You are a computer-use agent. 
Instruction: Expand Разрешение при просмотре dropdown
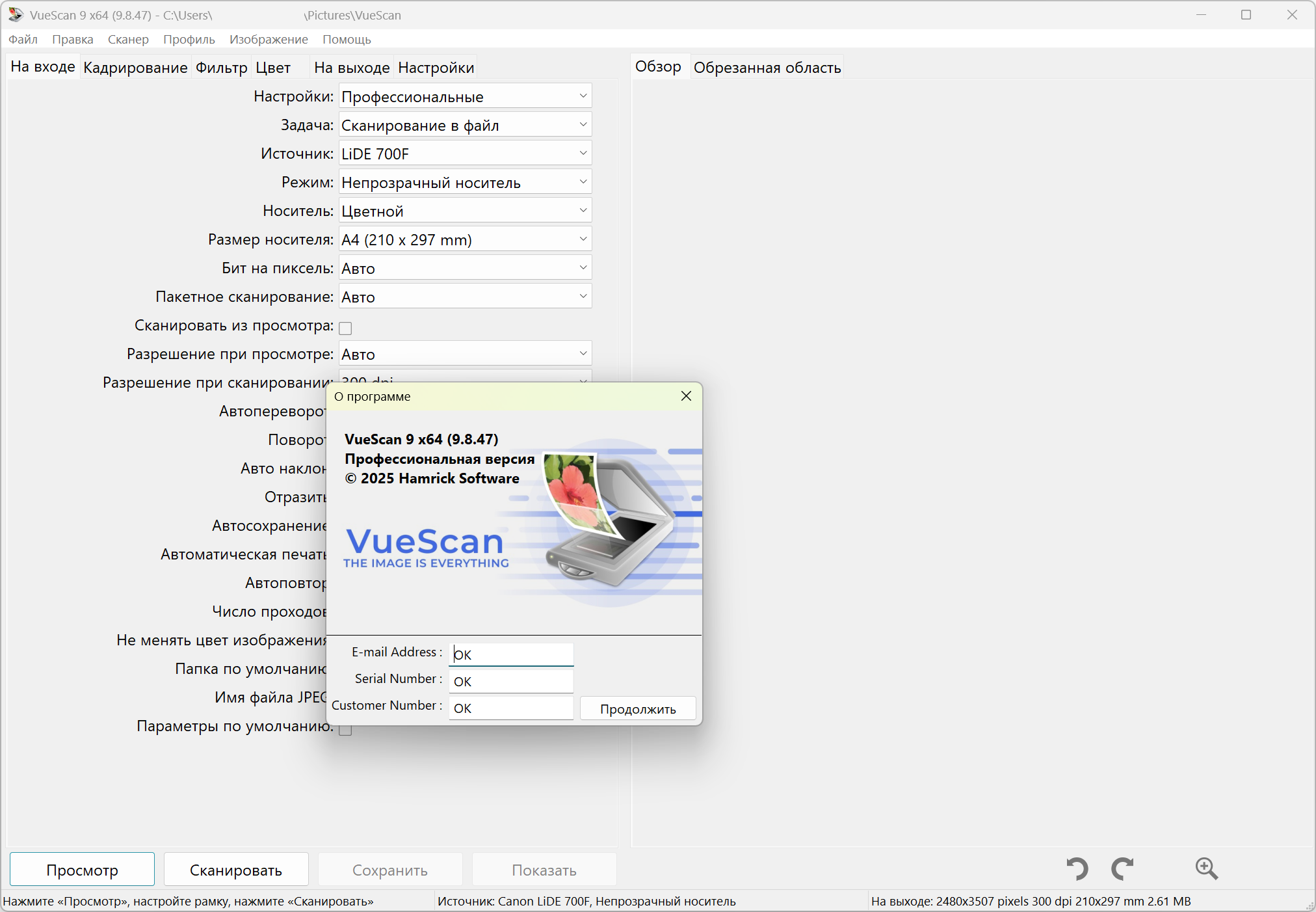point(465,354)
